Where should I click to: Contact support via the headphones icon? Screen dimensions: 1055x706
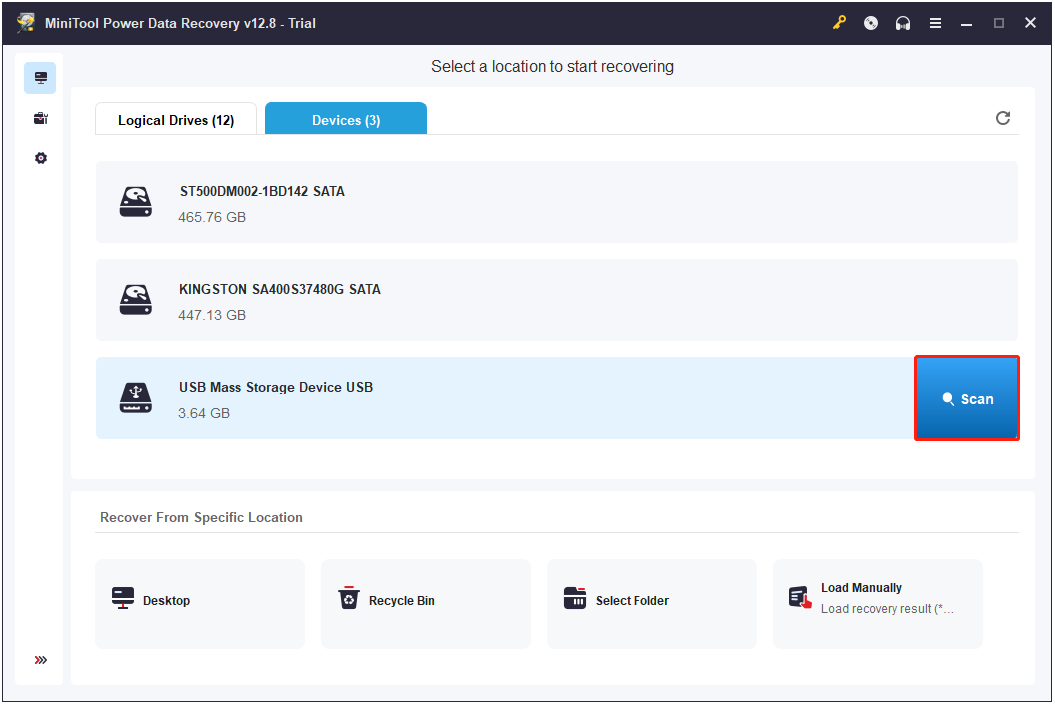pos(902,22)
